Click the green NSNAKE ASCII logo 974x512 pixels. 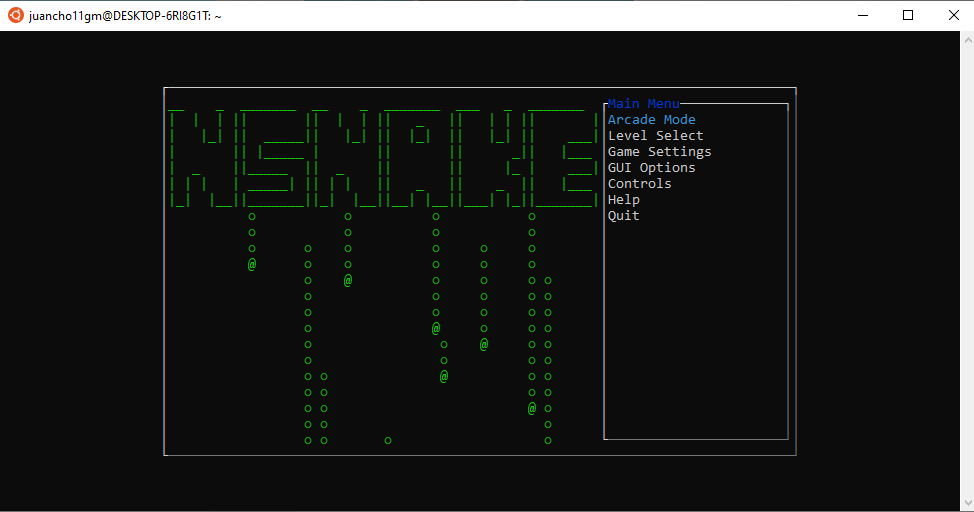(x=383, y=158)
